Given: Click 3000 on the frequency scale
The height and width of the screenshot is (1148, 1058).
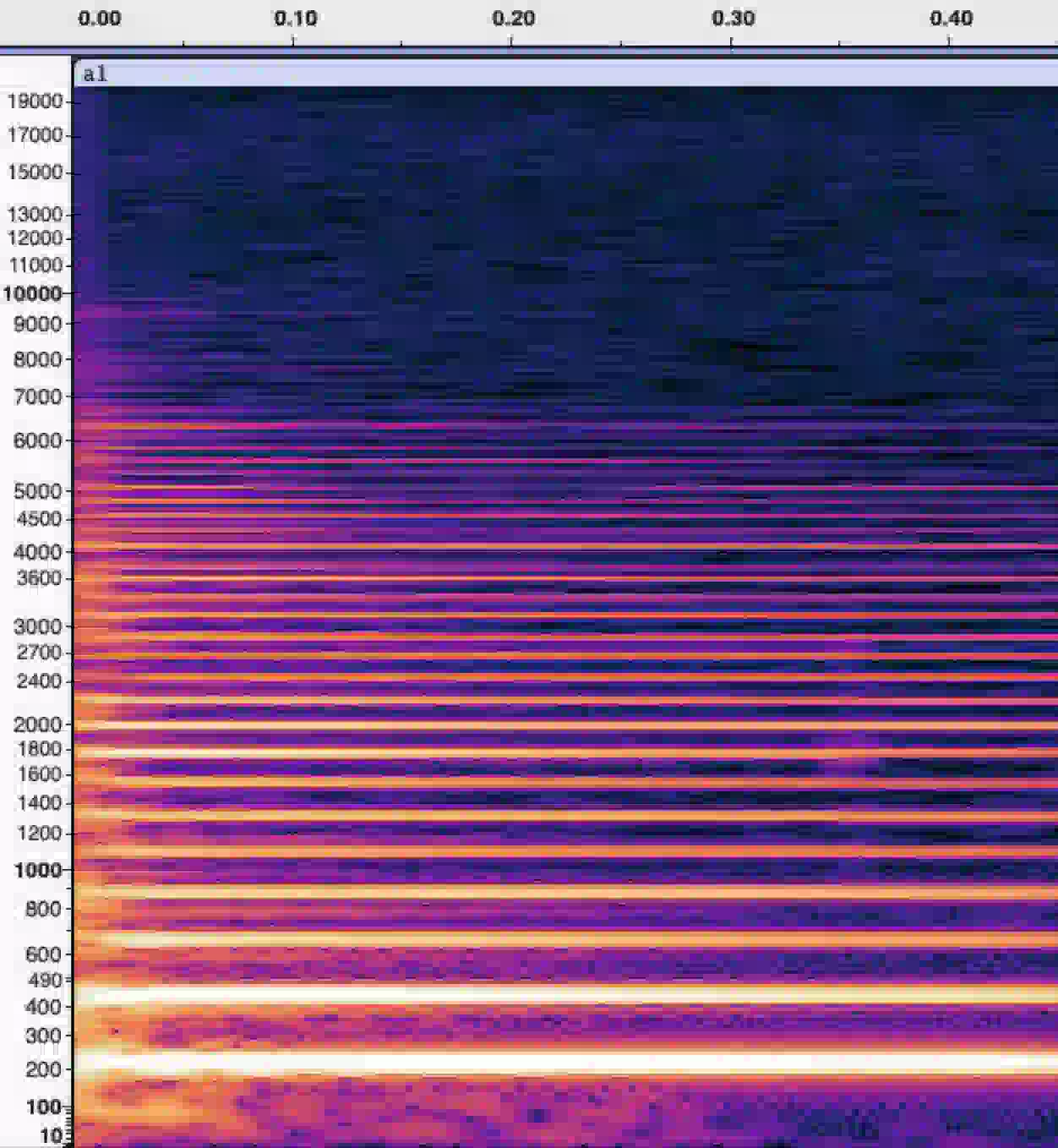Looking at the screenshot, I should (x=37, y=627).
